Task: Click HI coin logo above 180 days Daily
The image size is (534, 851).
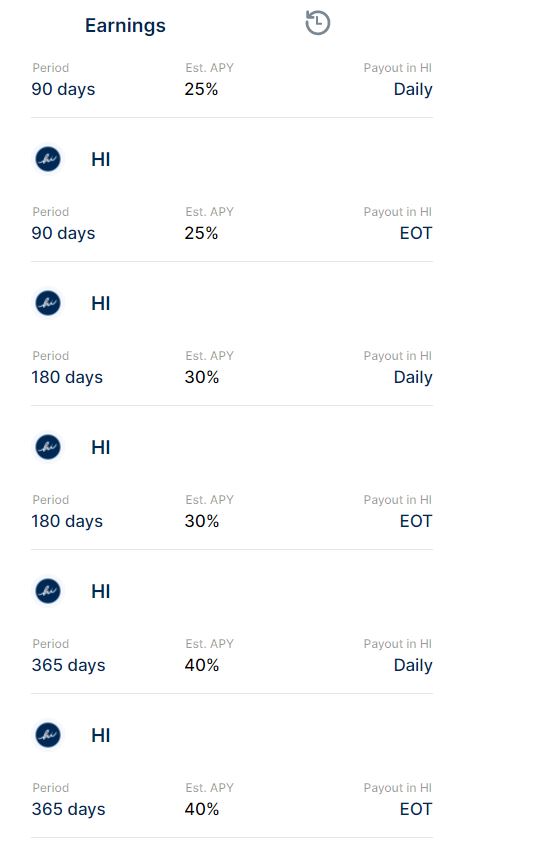Action: tap(48, 303)
